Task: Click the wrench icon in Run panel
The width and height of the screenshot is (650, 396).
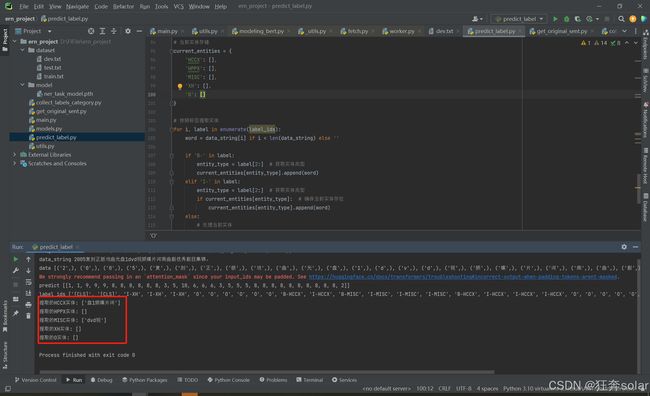Action: [16, 270]
